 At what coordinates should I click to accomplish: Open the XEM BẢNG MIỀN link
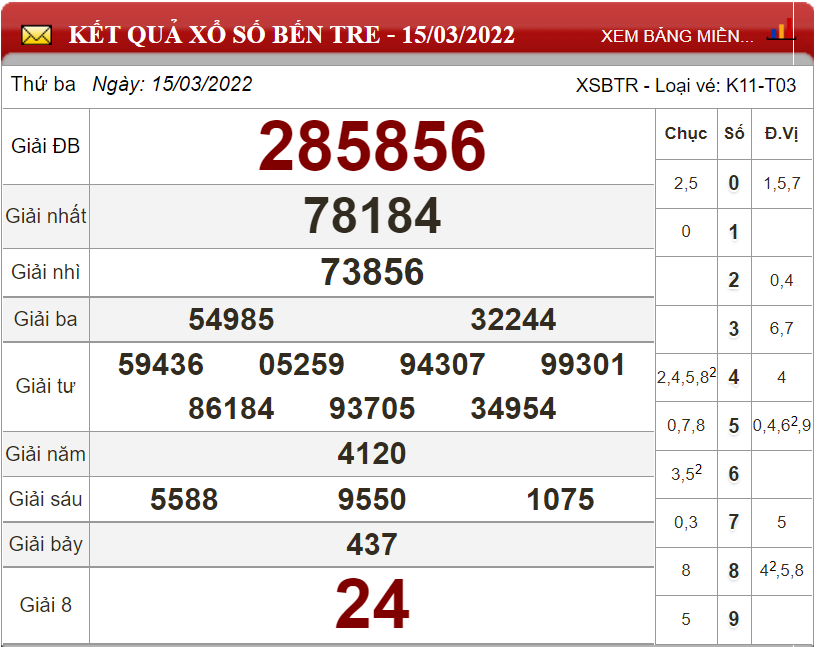(677, 36)
